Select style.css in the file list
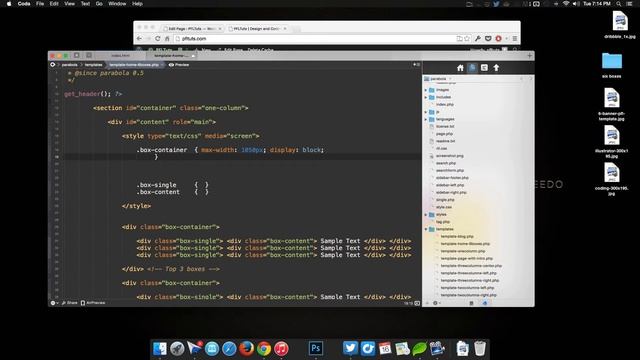 pos(444,207)
